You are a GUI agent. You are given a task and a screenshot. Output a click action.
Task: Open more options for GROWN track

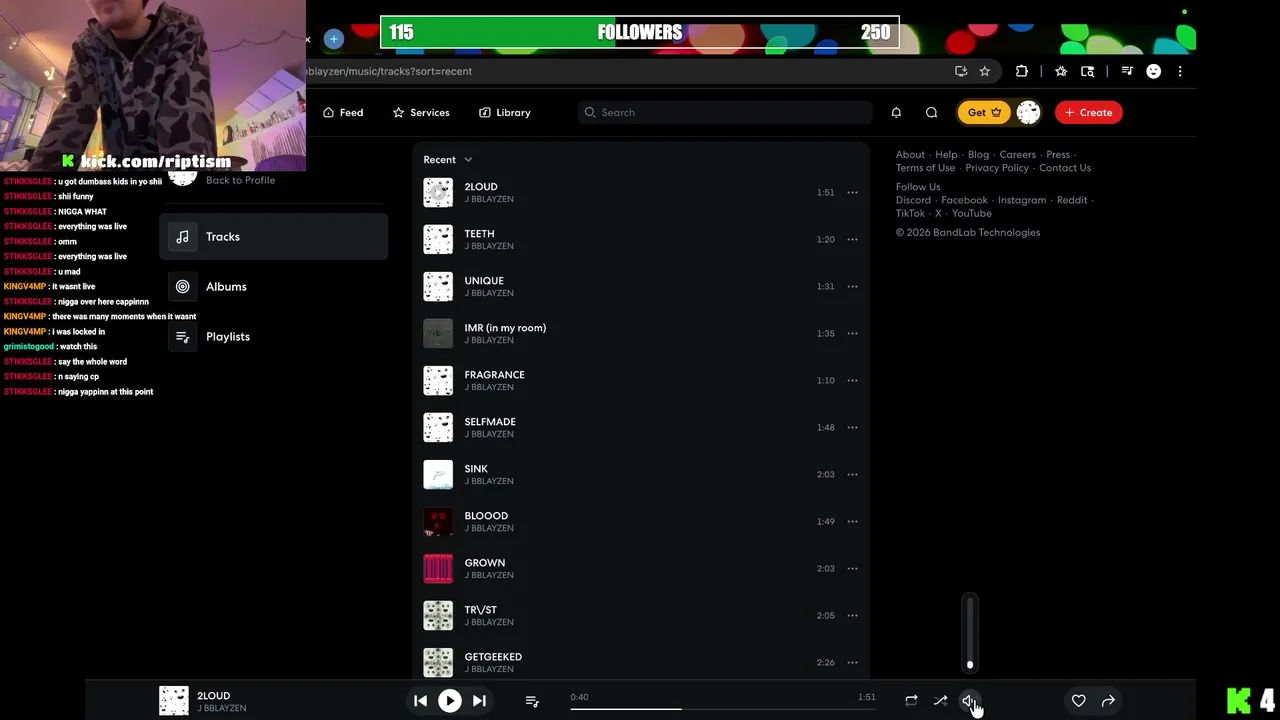click(852, 568)
